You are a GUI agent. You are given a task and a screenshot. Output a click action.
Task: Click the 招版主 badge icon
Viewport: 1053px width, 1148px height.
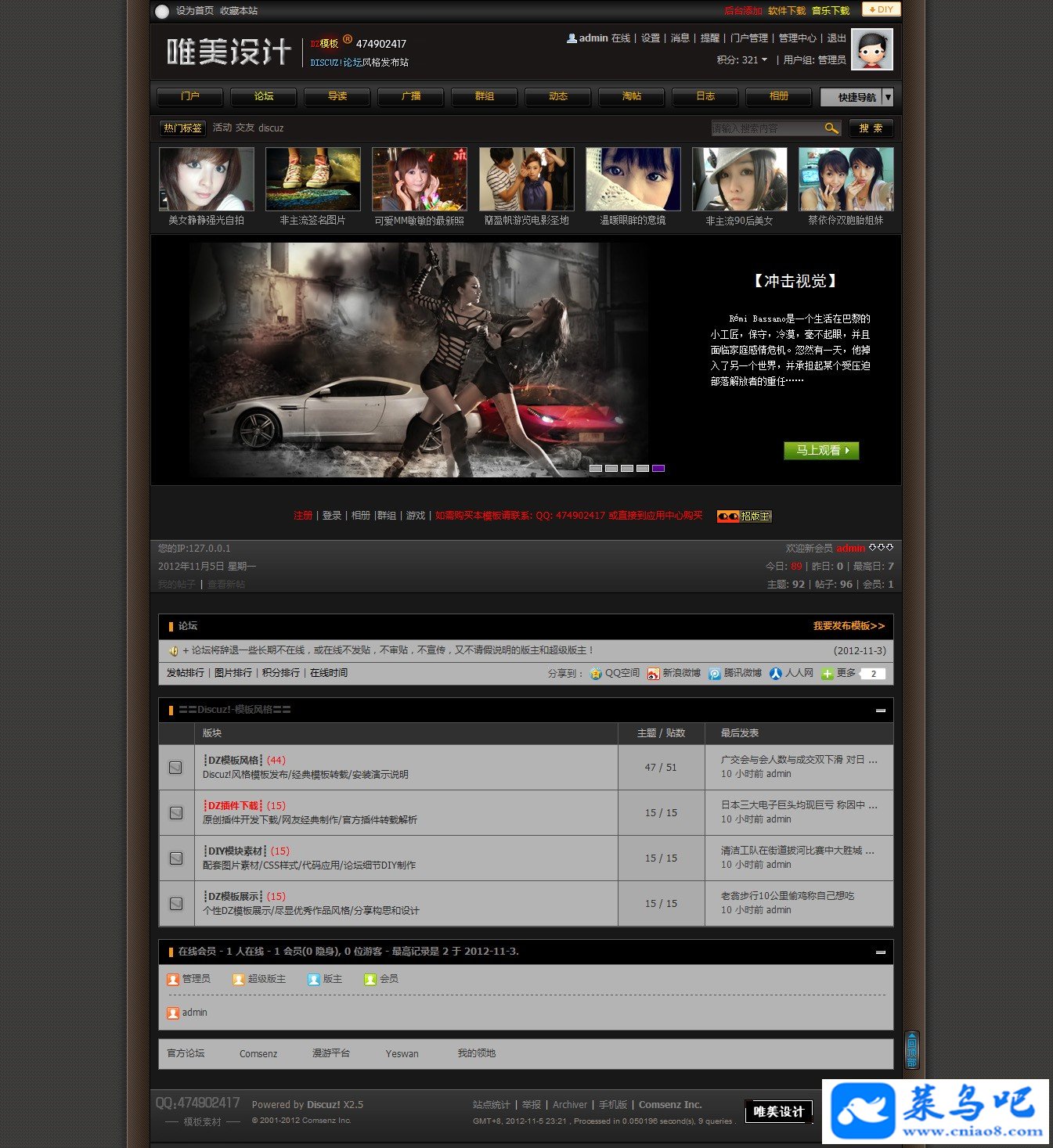[x=745, y=516]
